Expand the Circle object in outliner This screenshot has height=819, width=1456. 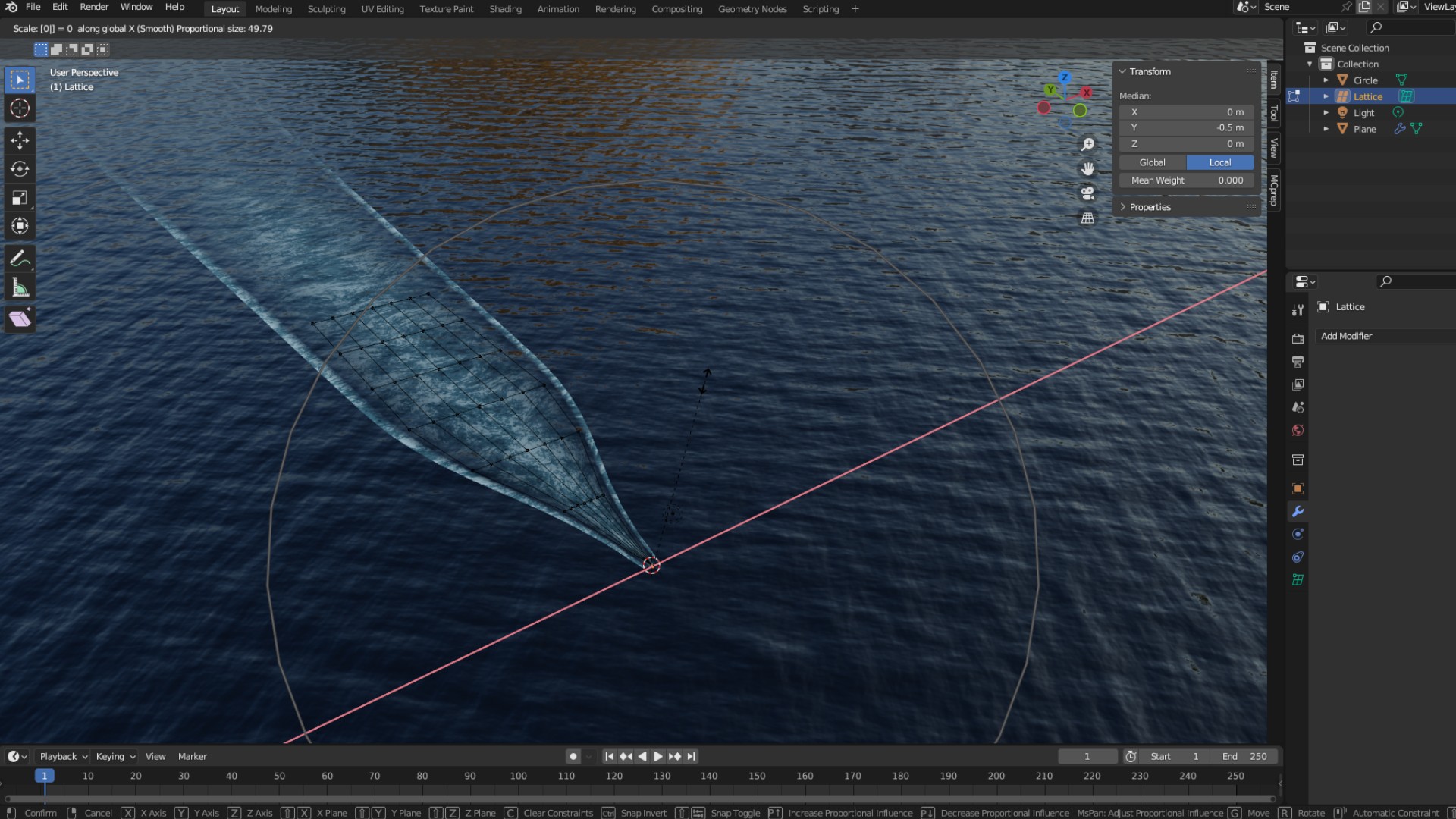[x=1326, y=80]
